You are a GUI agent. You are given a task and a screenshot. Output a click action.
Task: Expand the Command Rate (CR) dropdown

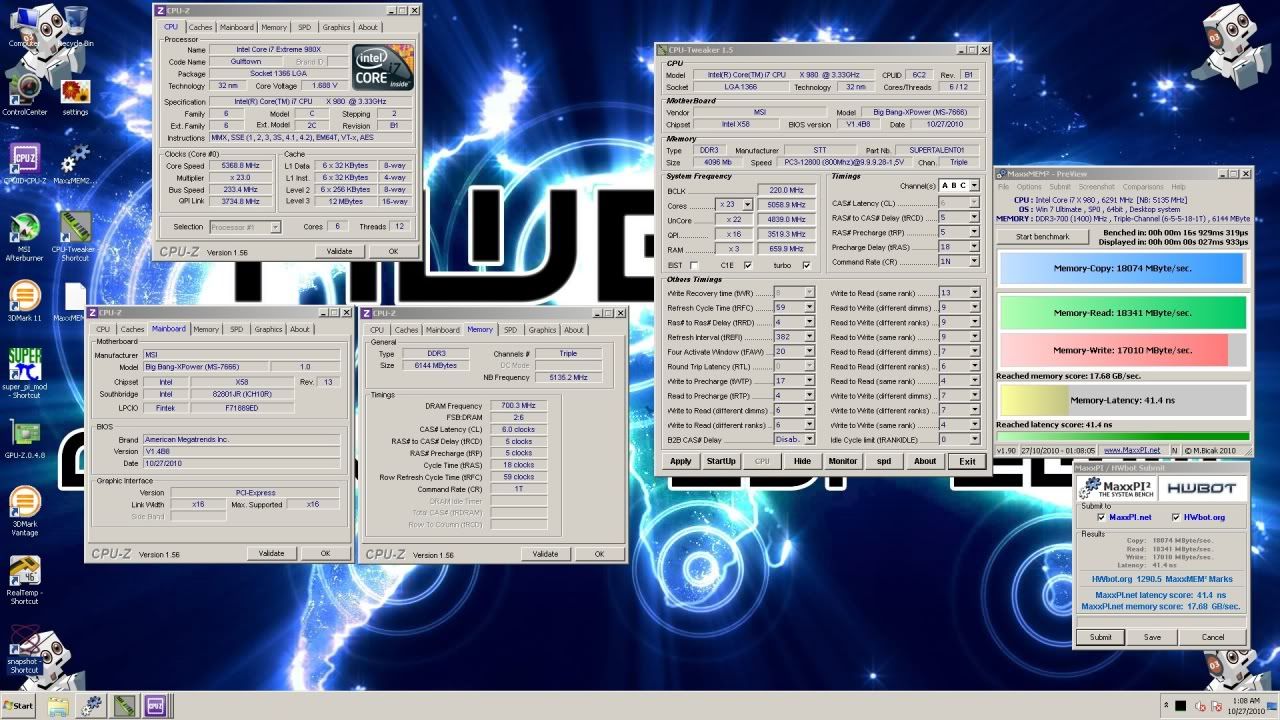click(x=974, y=261)
